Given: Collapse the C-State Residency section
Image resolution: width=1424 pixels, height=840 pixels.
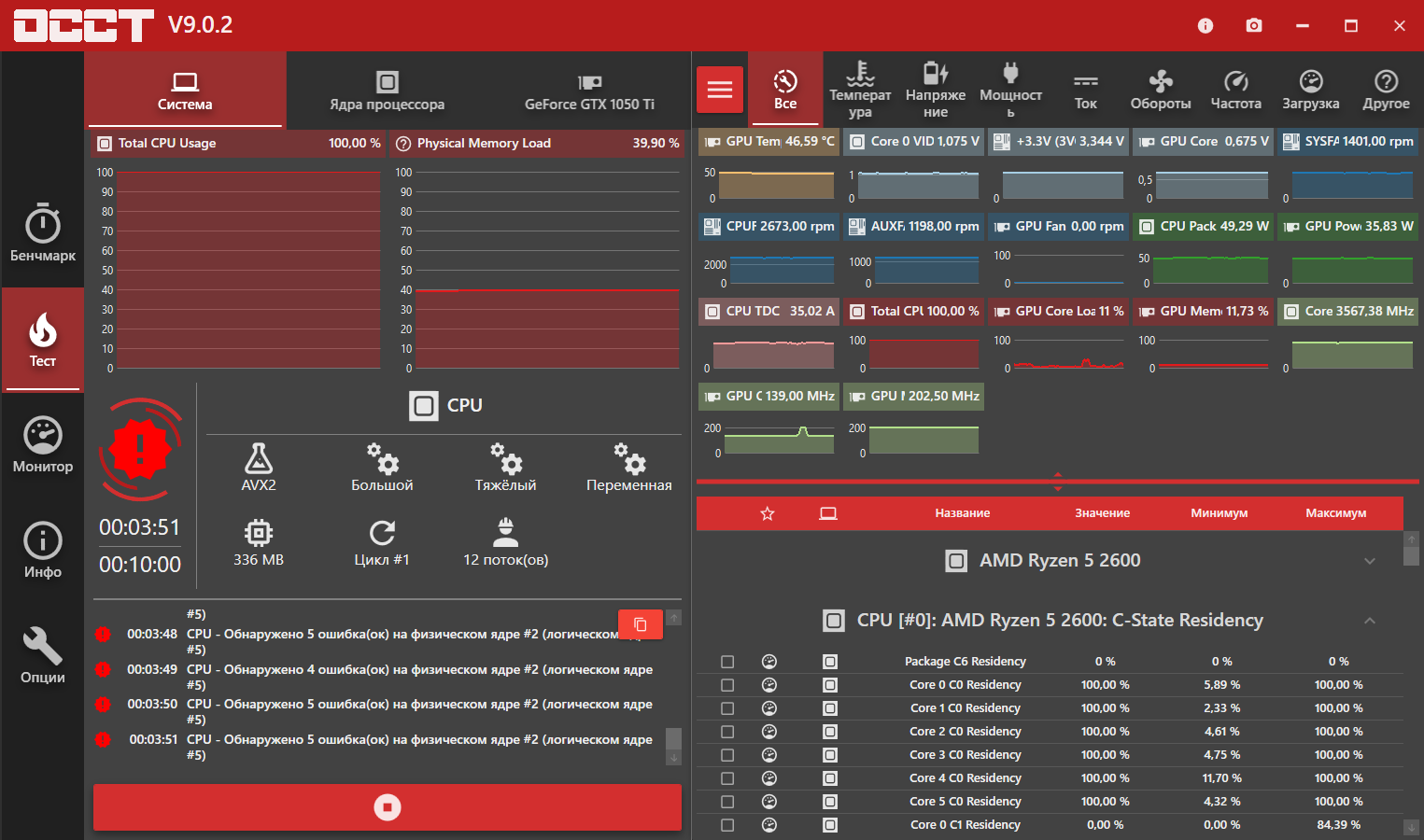Looking at the screenshot, I should [1370, 621].
